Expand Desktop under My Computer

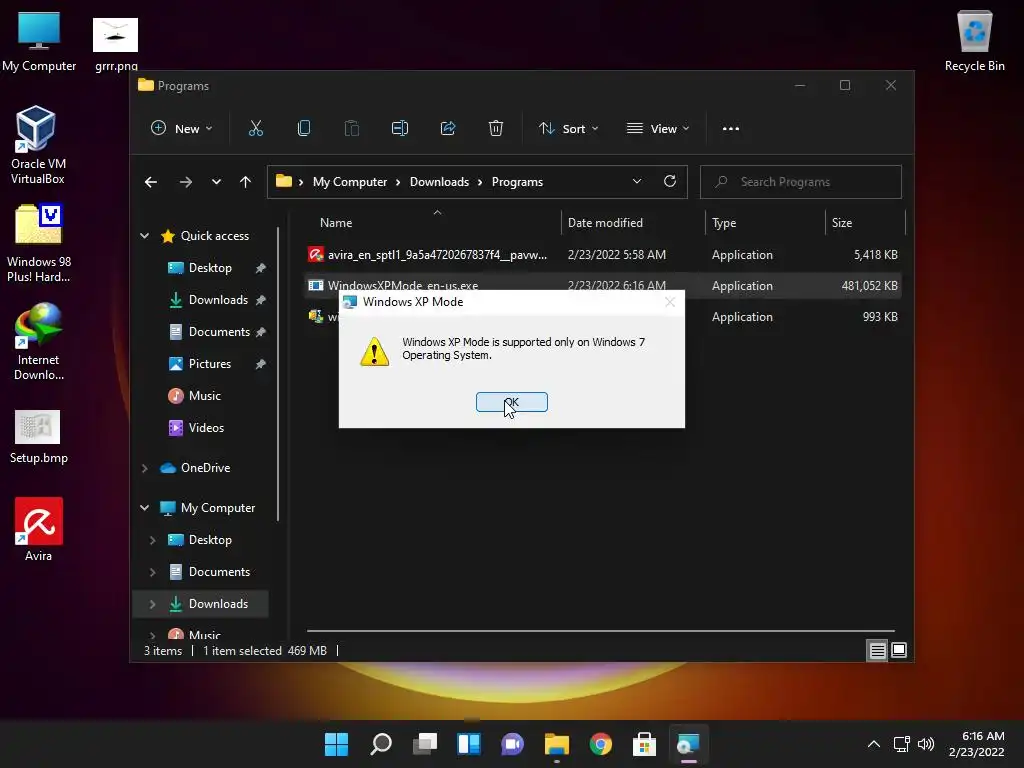pos(152,540)
